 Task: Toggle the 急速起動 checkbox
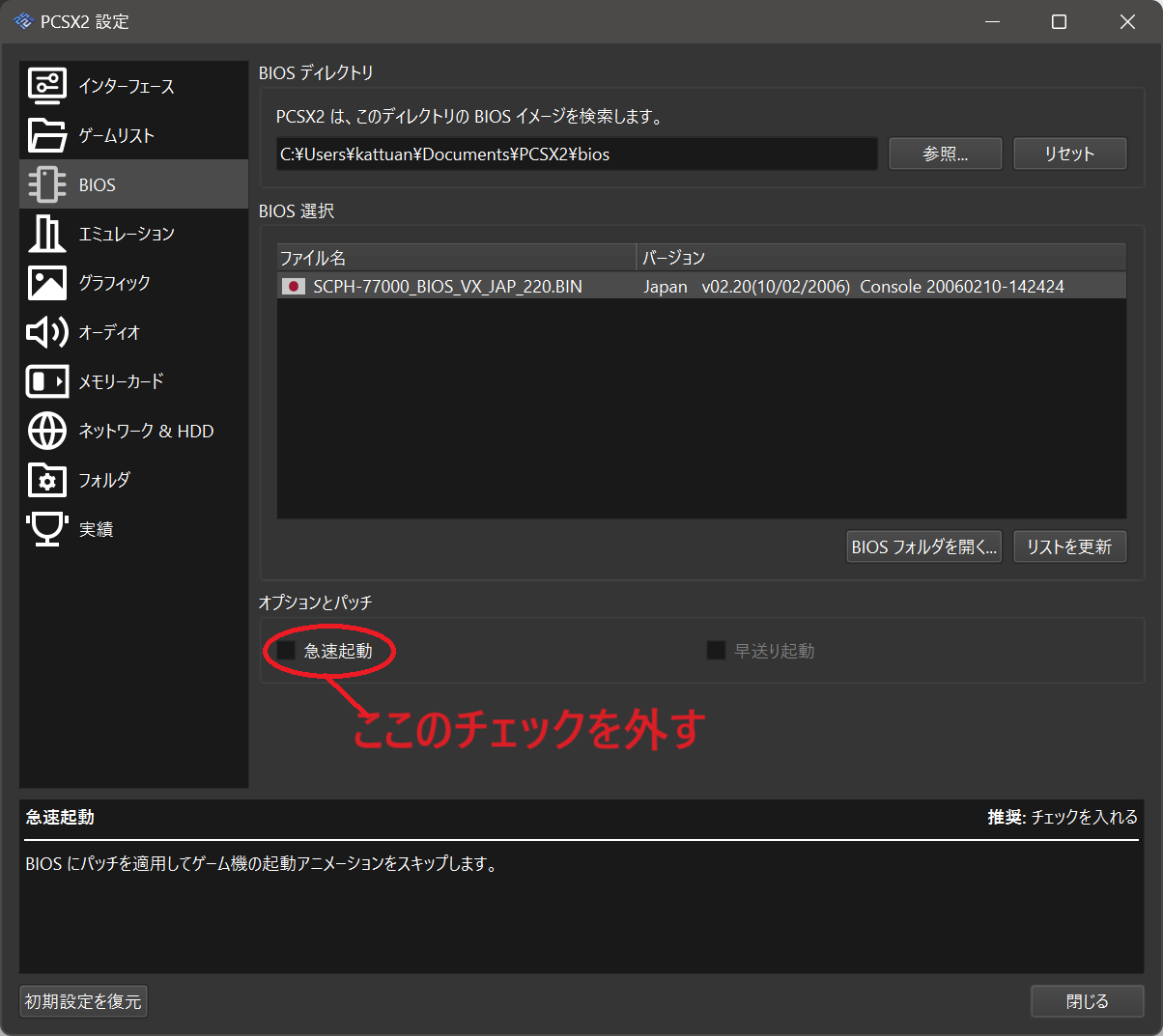pos(286,651)
